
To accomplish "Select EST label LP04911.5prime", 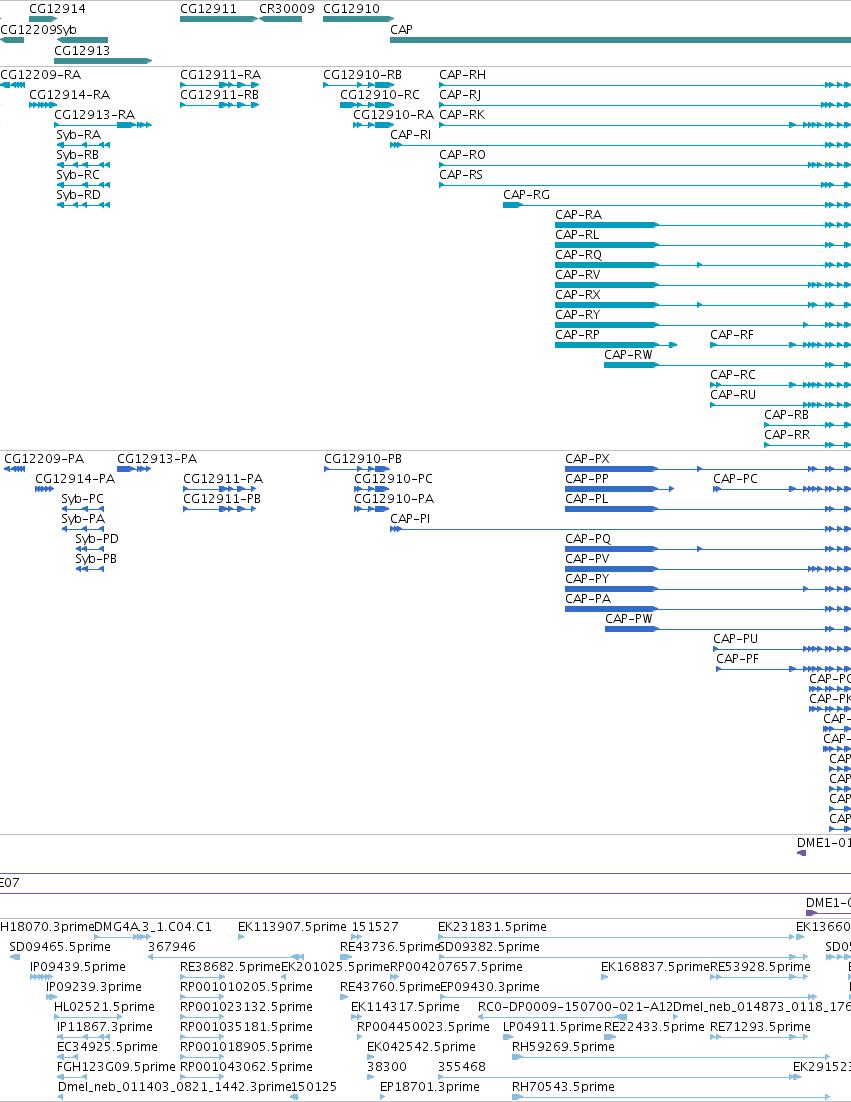I will tap(552, 1027).
